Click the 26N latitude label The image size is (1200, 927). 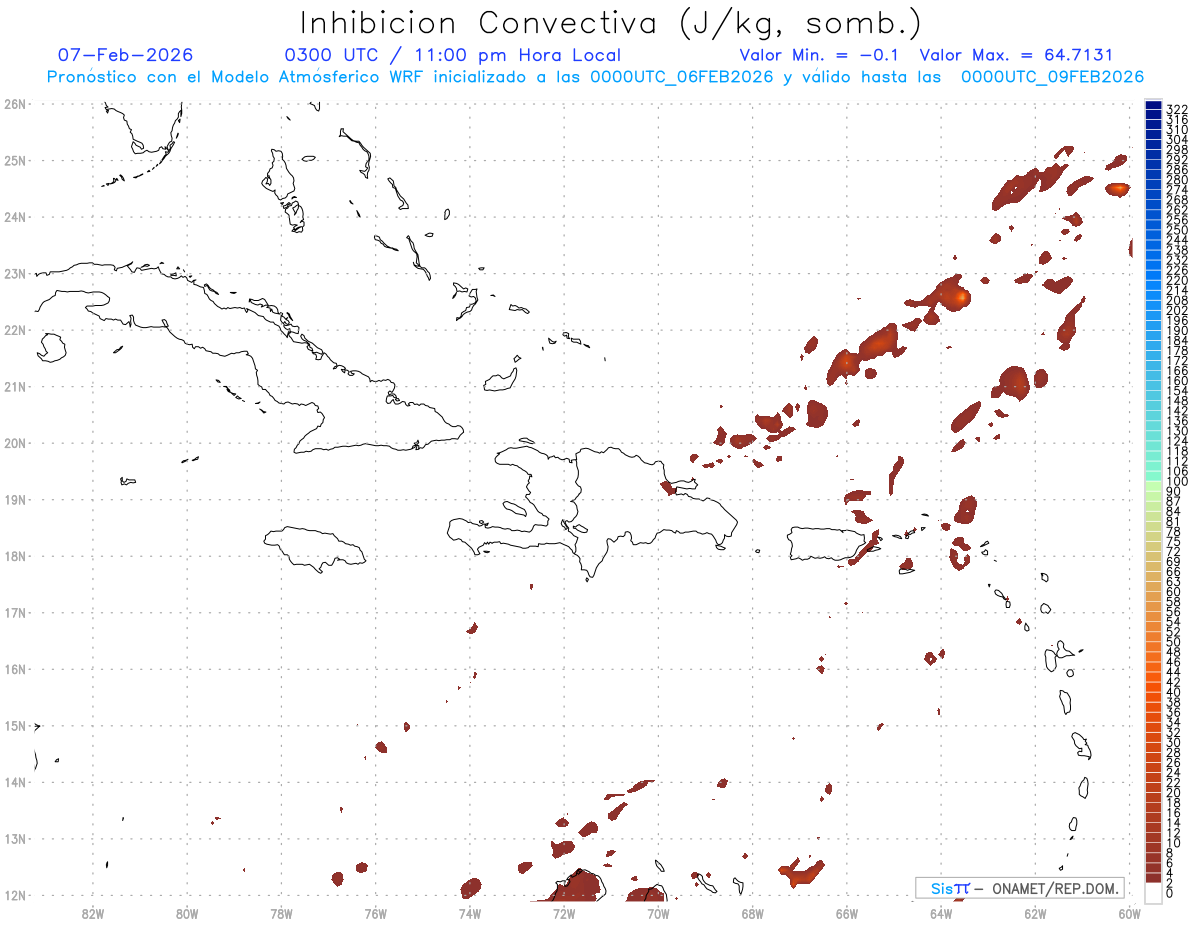tap(14, 104)
